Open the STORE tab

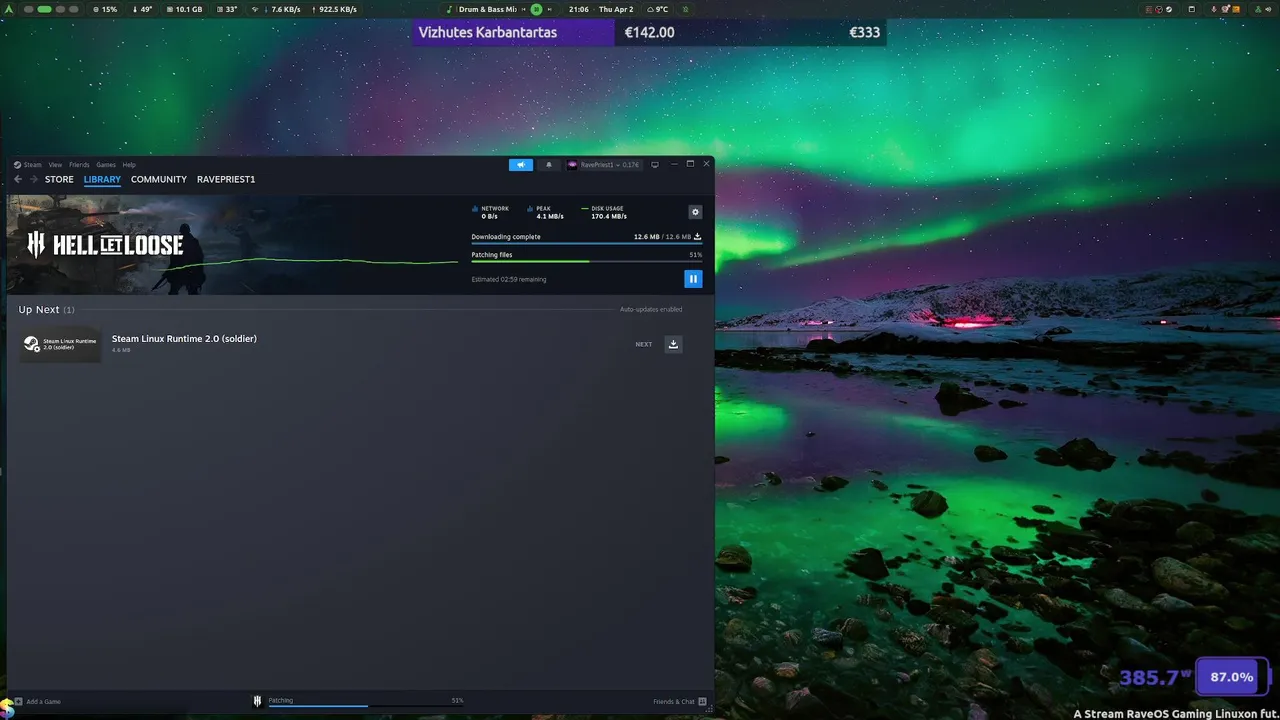[59, 179]
